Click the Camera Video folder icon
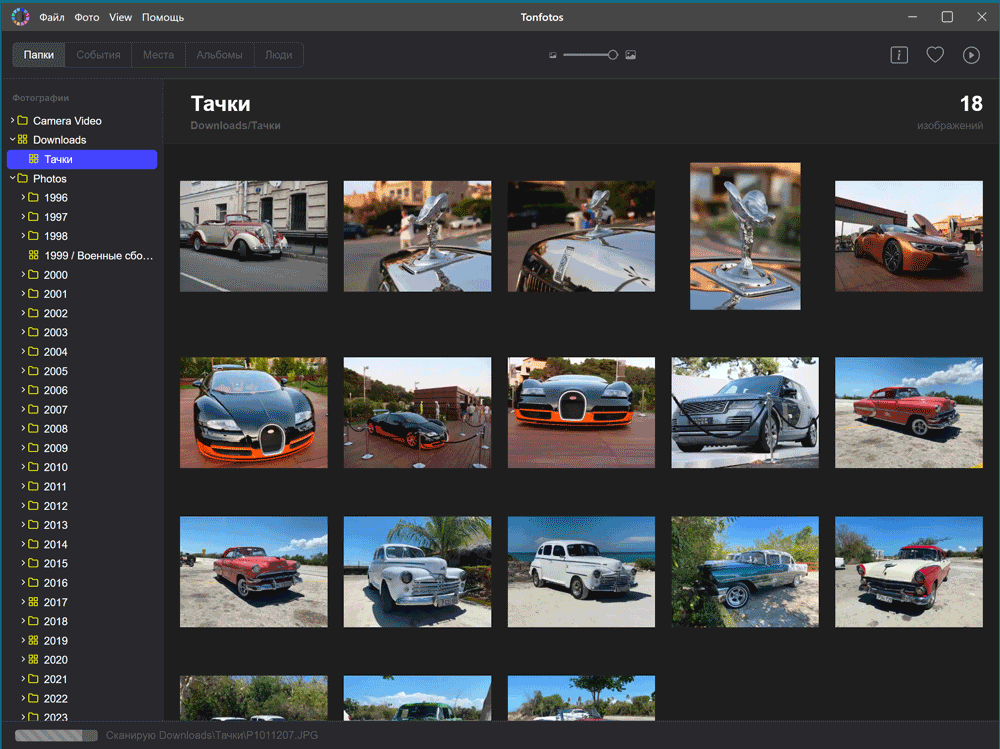Viewport: 1000px width, 749px height. click(22, 121)
